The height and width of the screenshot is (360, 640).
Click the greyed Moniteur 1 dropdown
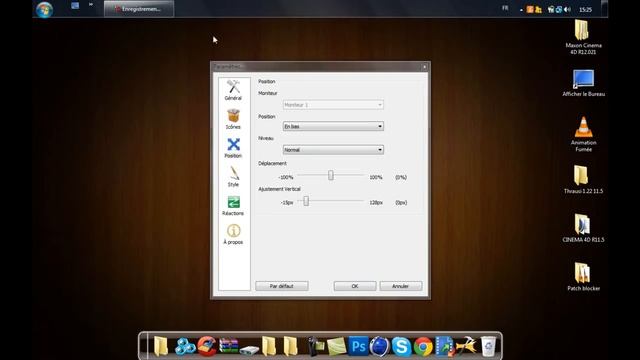333,105
